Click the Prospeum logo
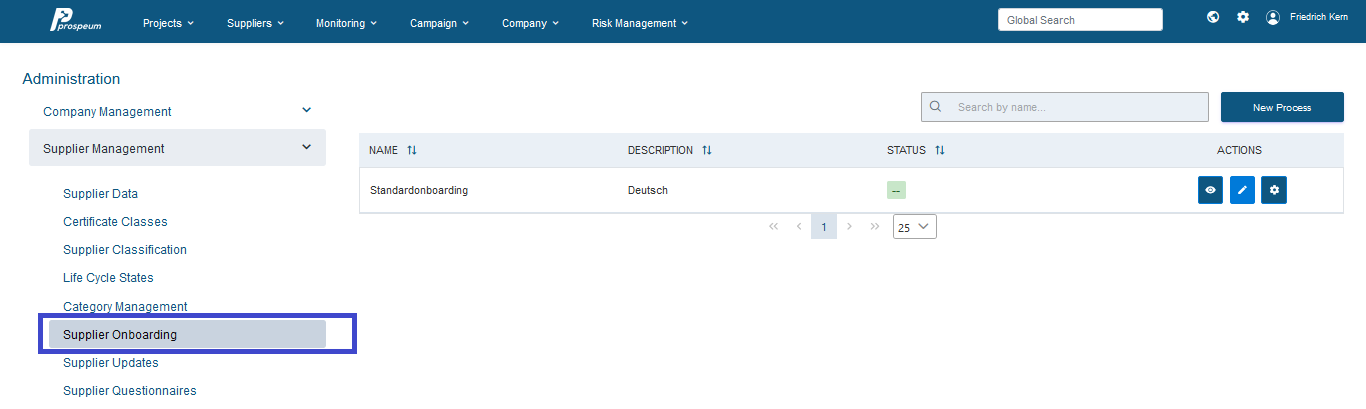Image resolution: width=1366 pixels, height=409 pixels. click(75, 20)
